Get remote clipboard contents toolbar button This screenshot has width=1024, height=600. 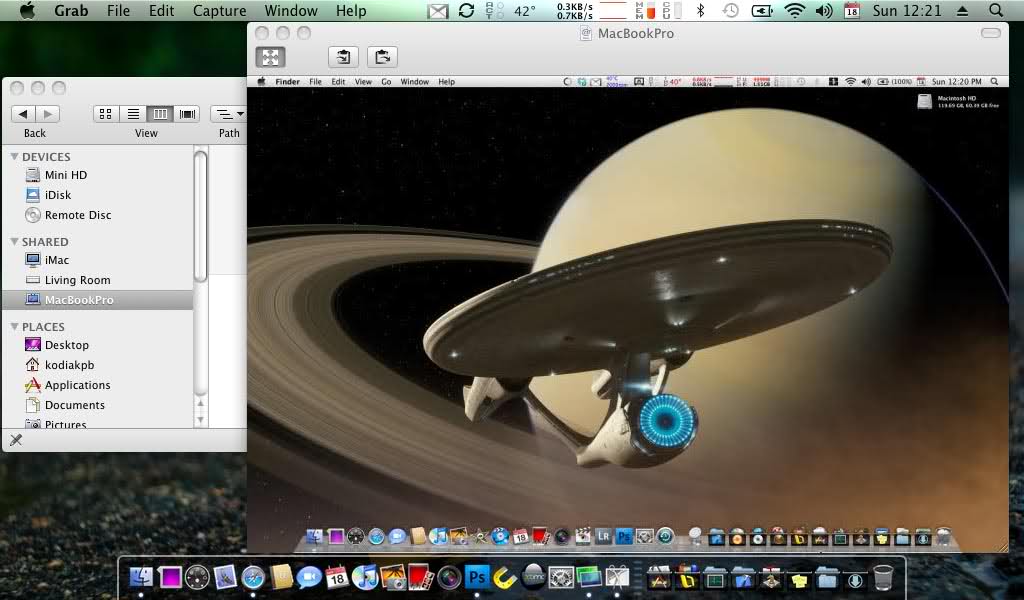coord(343,57)
